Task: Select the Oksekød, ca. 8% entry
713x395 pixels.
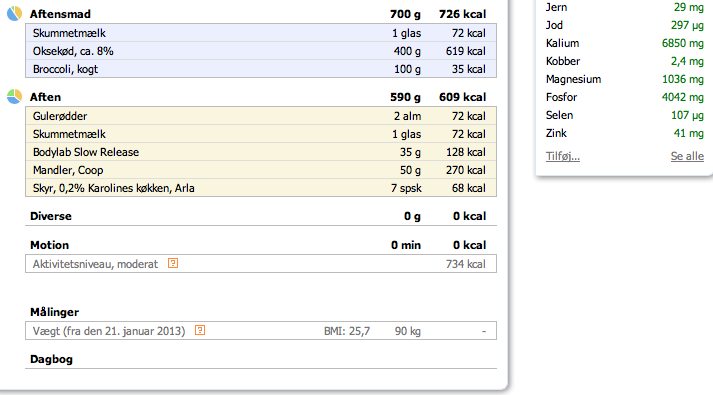Action: pos(261,51)
